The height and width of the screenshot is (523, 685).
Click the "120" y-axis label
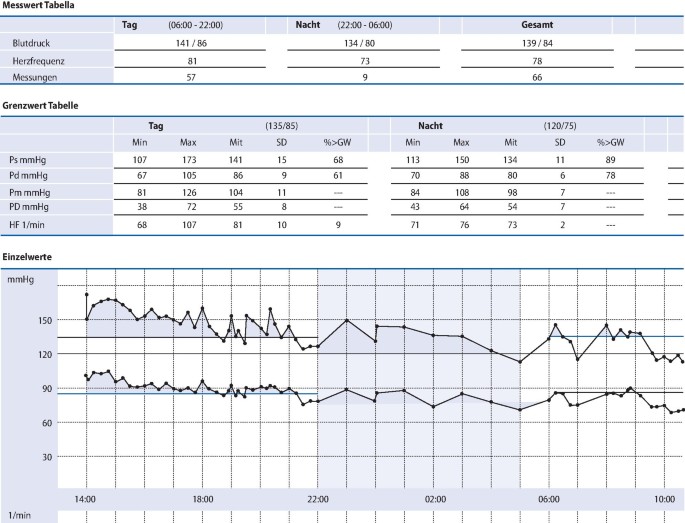click(x=45, y=354)
